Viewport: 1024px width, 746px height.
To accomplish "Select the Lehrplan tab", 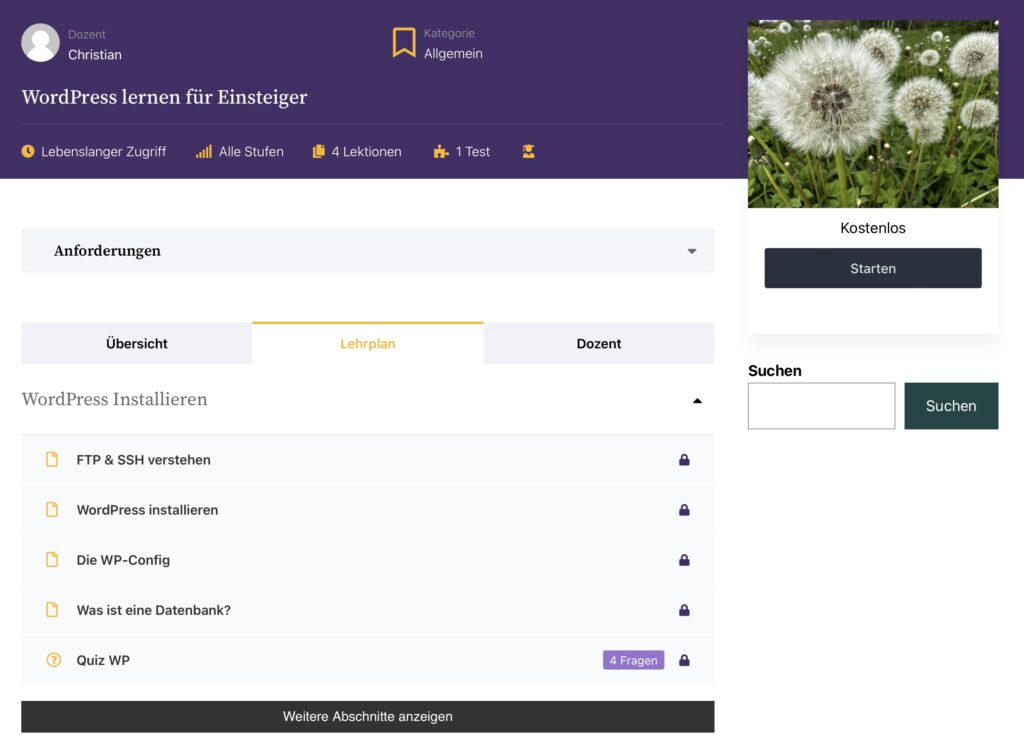I will tap(368, 344).
